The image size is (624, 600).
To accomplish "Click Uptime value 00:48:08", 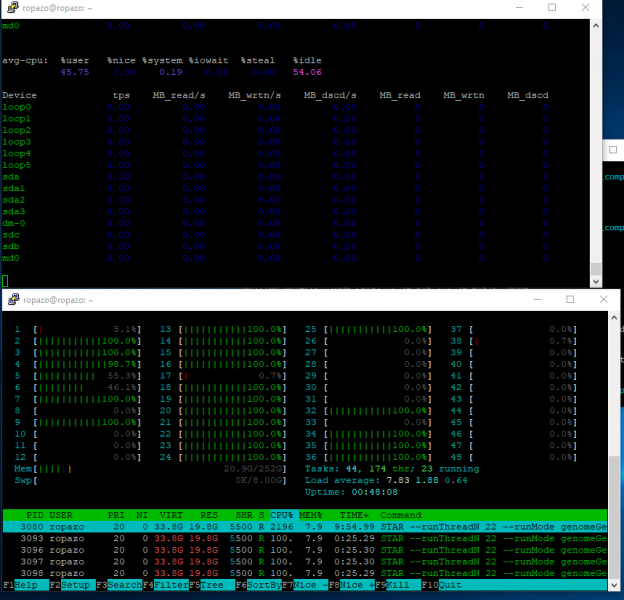I will pos(374,492).
